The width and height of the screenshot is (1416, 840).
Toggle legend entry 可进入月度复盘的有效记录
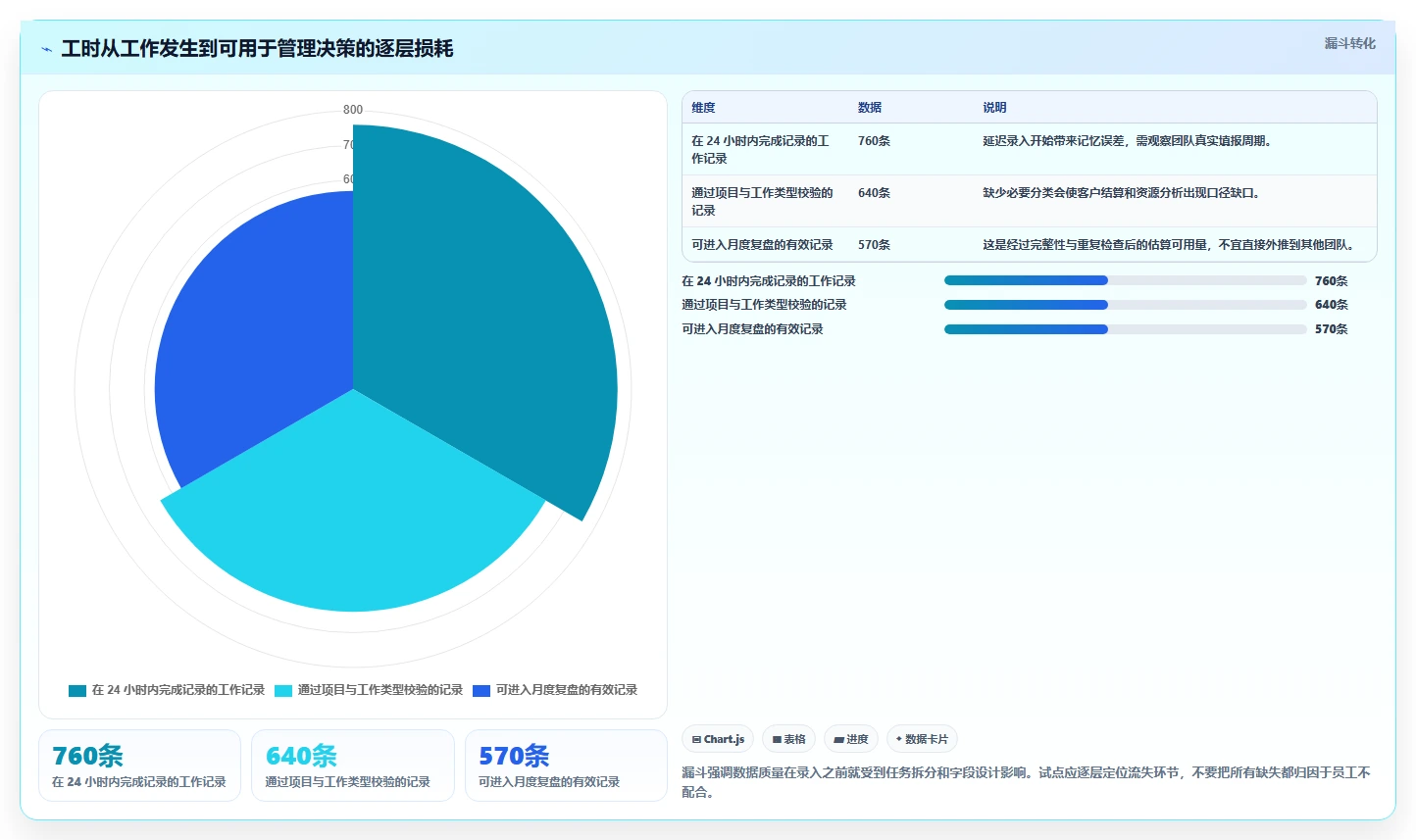click(x=555, y=690)
